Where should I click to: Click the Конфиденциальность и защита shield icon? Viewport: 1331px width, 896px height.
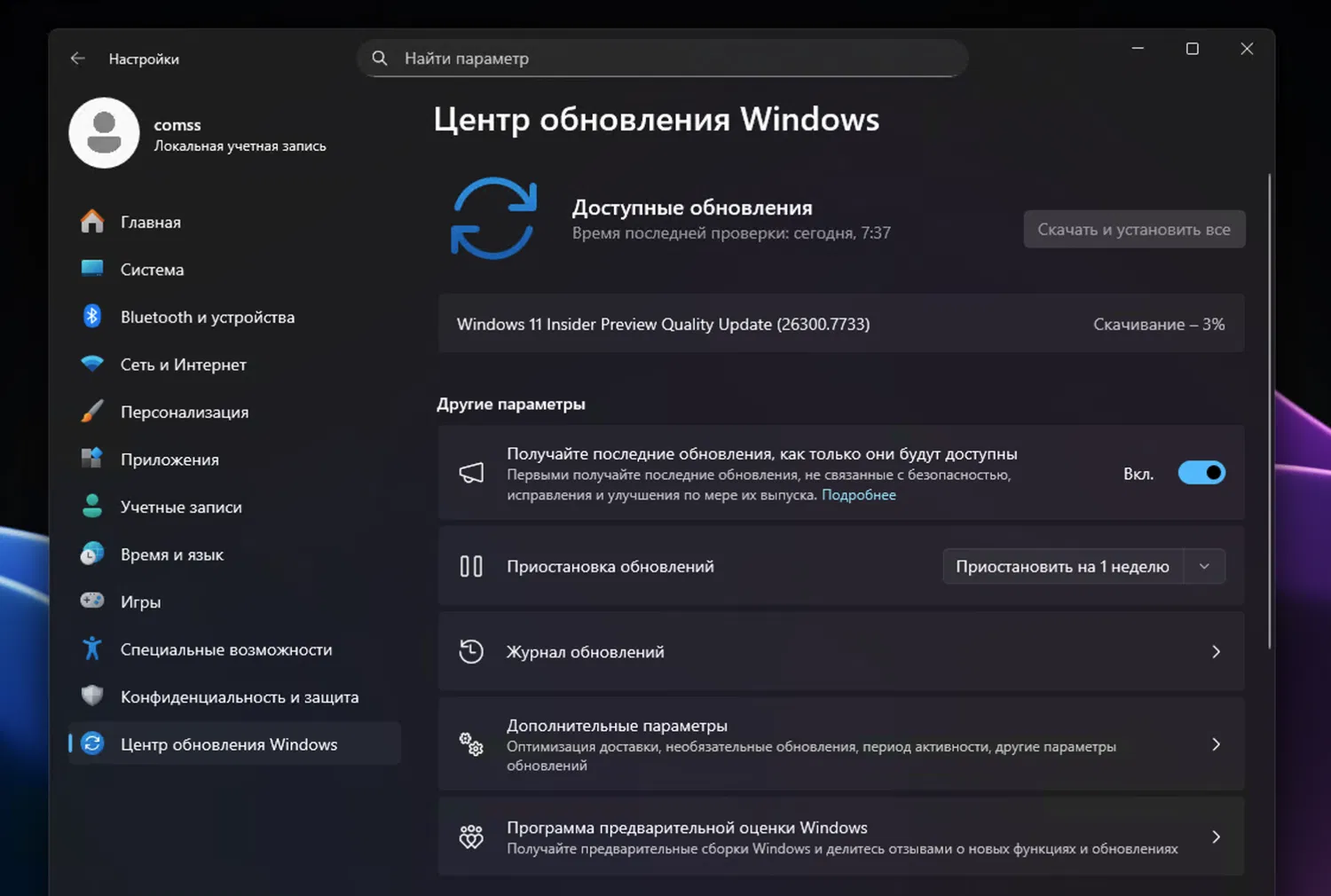tap(92, 696)
